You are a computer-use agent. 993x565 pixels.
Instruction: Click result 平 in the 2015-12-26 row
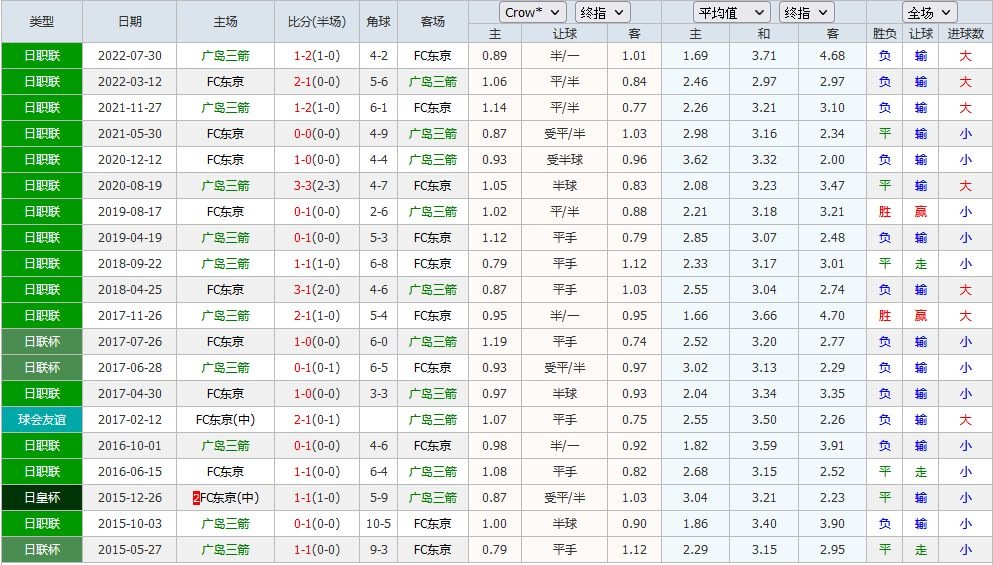pyautogui.click(x=885, y=498)
